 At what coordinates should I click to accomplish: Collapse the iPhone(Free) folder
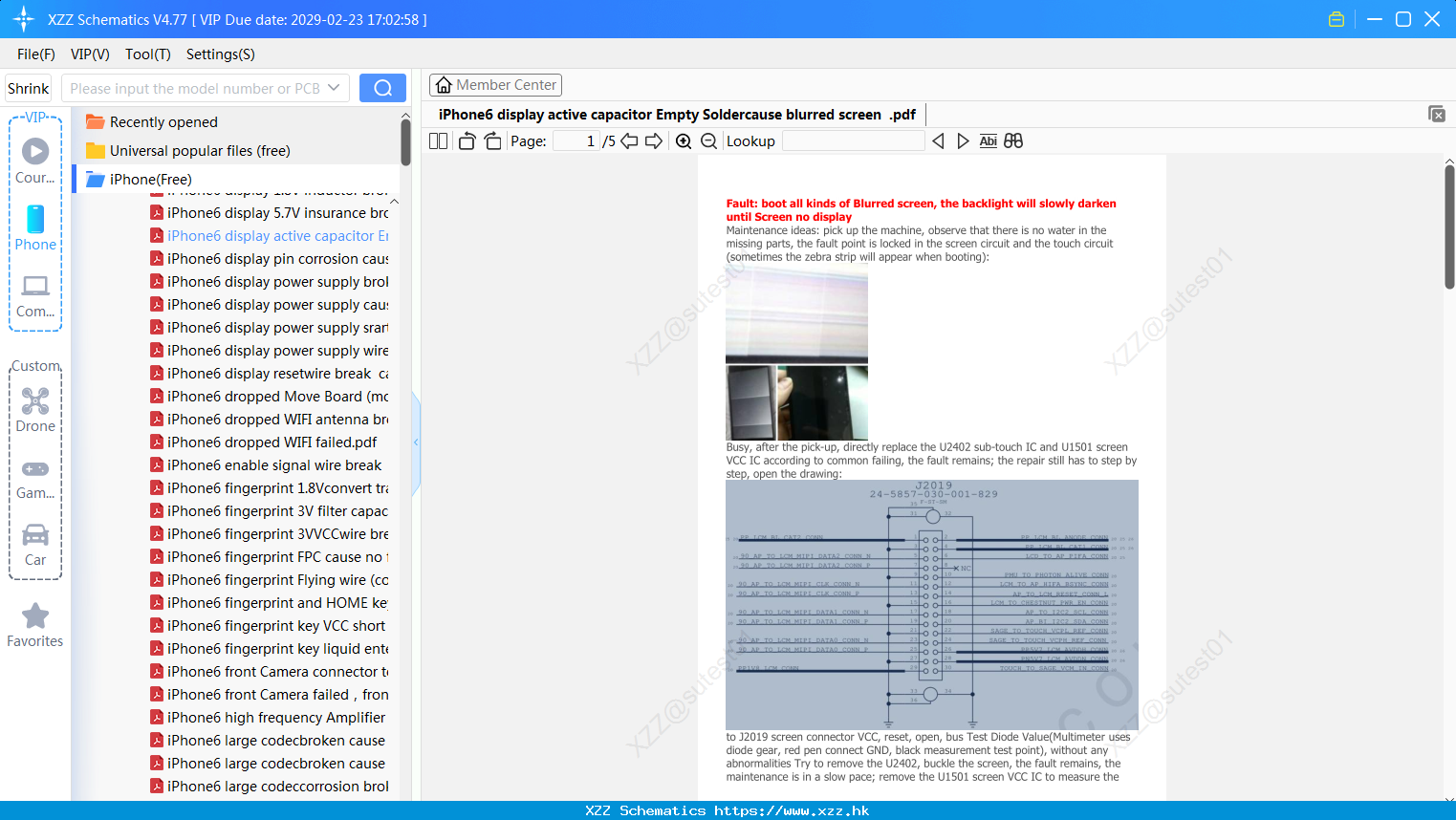coord(140,180)
